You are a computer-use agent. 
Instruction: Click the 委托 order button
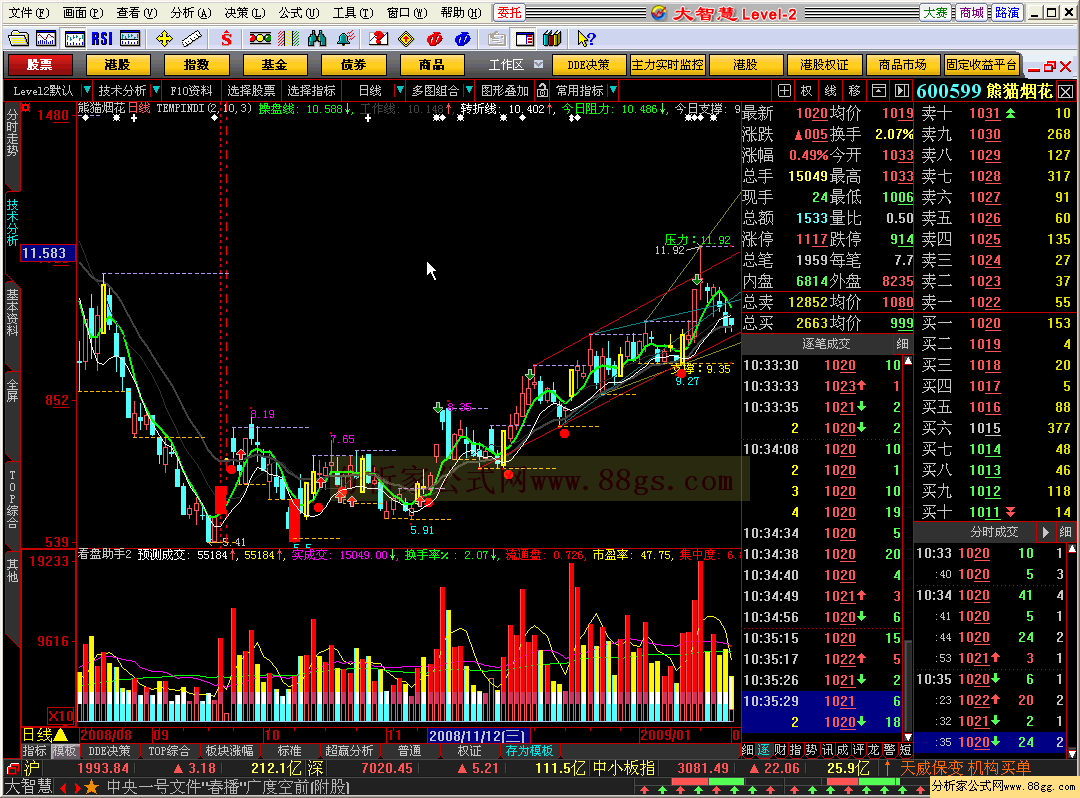tap(510, 12)
